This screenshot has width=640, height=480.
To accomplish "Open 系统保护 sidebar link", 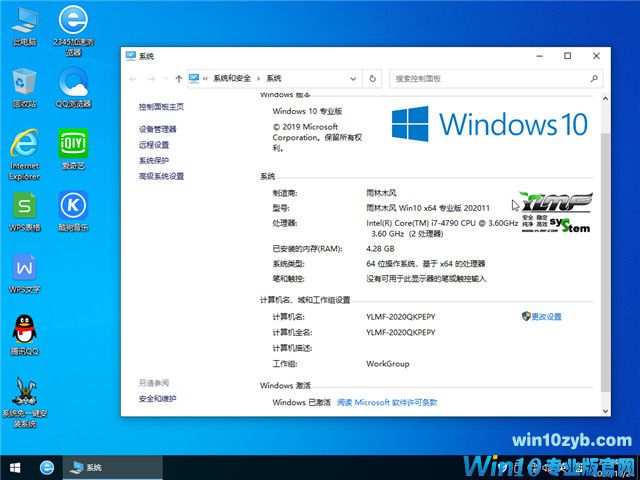I will [153, 160].
